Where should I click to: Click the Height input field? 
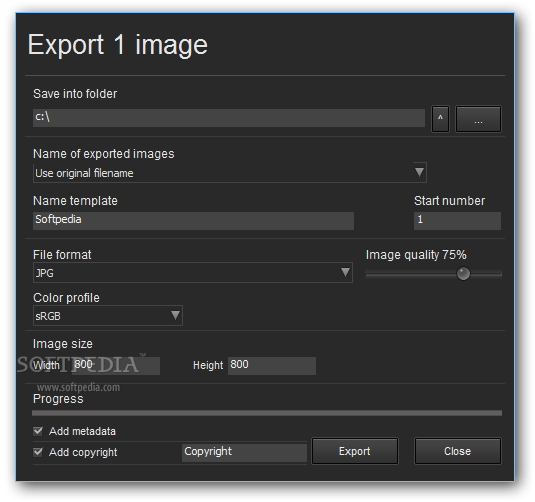[x=272, y=365]
